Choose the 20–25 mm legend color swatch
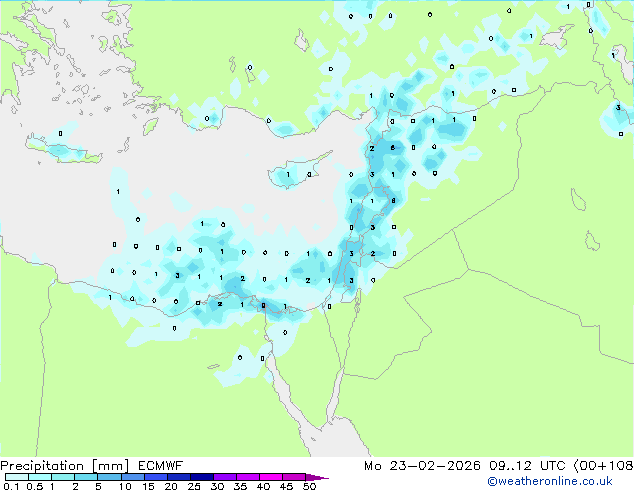The height and width of the screenshot is (490, 634). point(178,477)
